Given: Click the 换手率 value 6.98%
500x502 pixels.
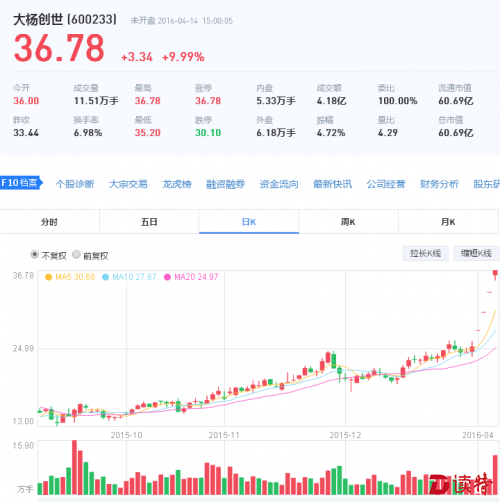Looking at the screenshot, I should [88, 133].
